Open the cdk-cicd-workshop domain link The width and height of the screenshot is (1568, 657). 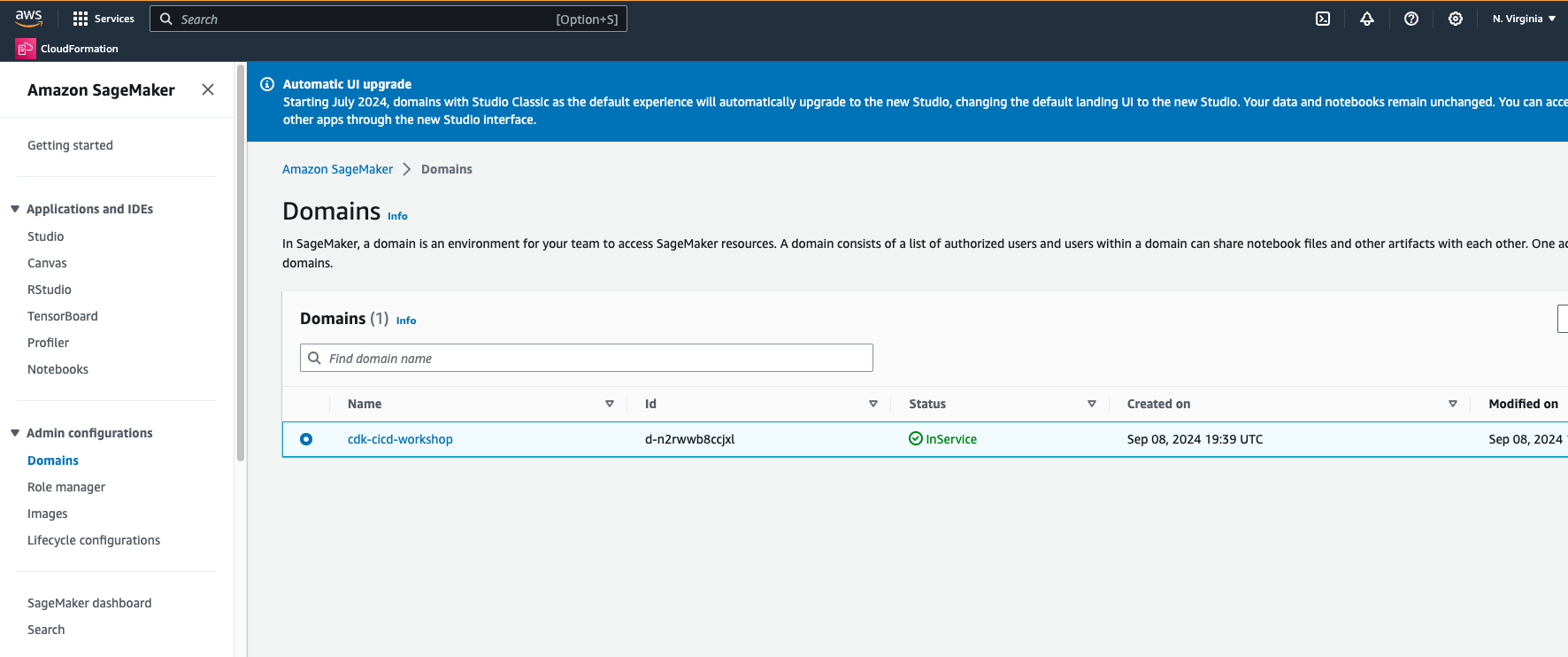(x=400, y=439)
